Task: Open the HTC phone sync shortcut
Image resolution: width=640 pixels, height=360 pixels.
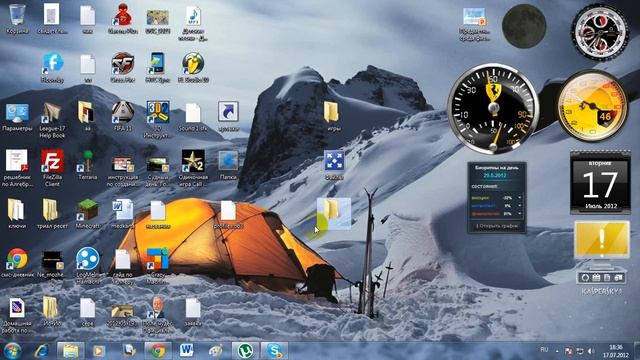Action: (158, 67)
